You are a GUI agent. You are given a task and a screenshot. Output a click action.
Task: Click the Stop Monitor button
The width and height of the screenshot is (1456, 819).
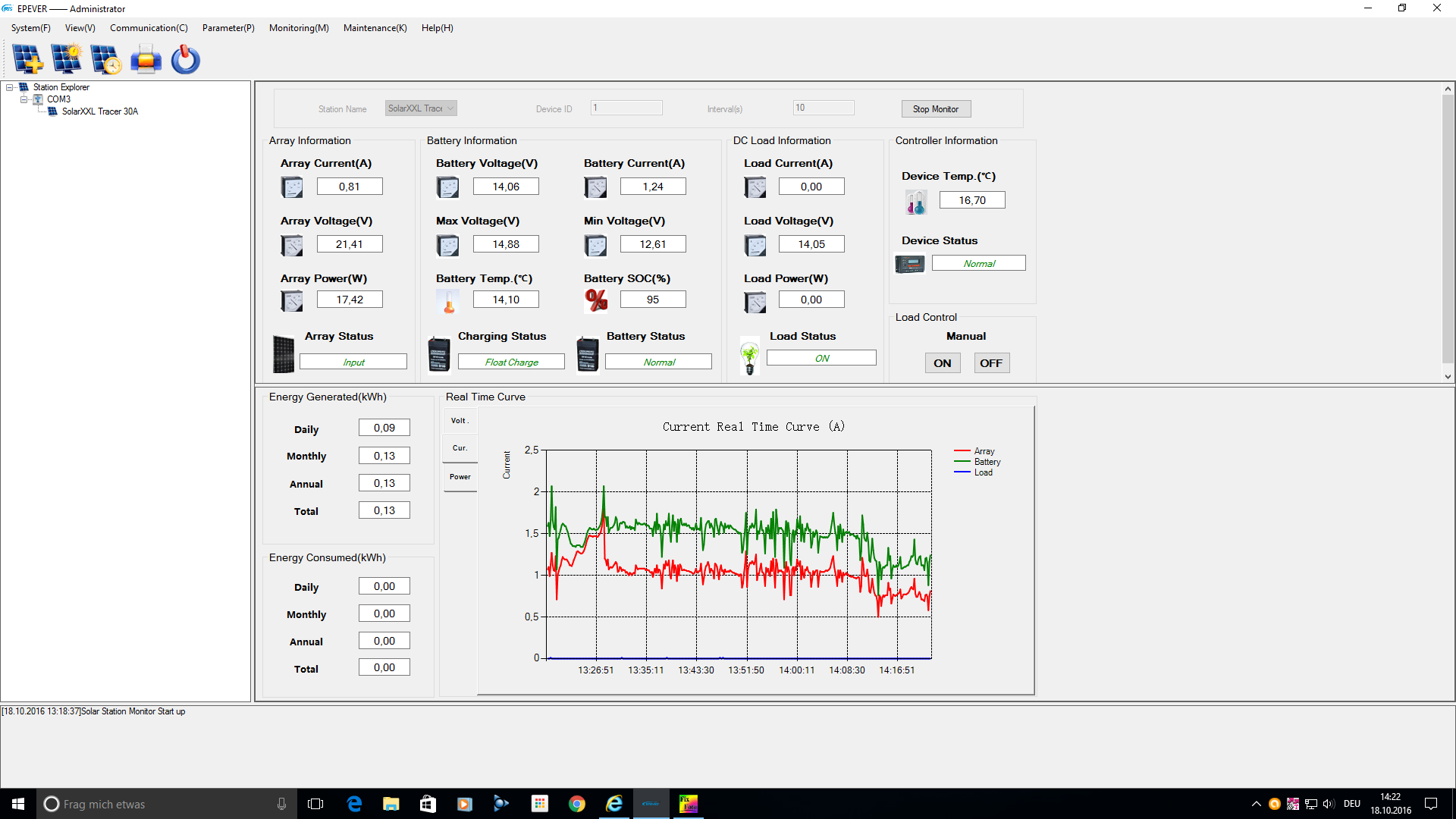(x=936, y=109)
